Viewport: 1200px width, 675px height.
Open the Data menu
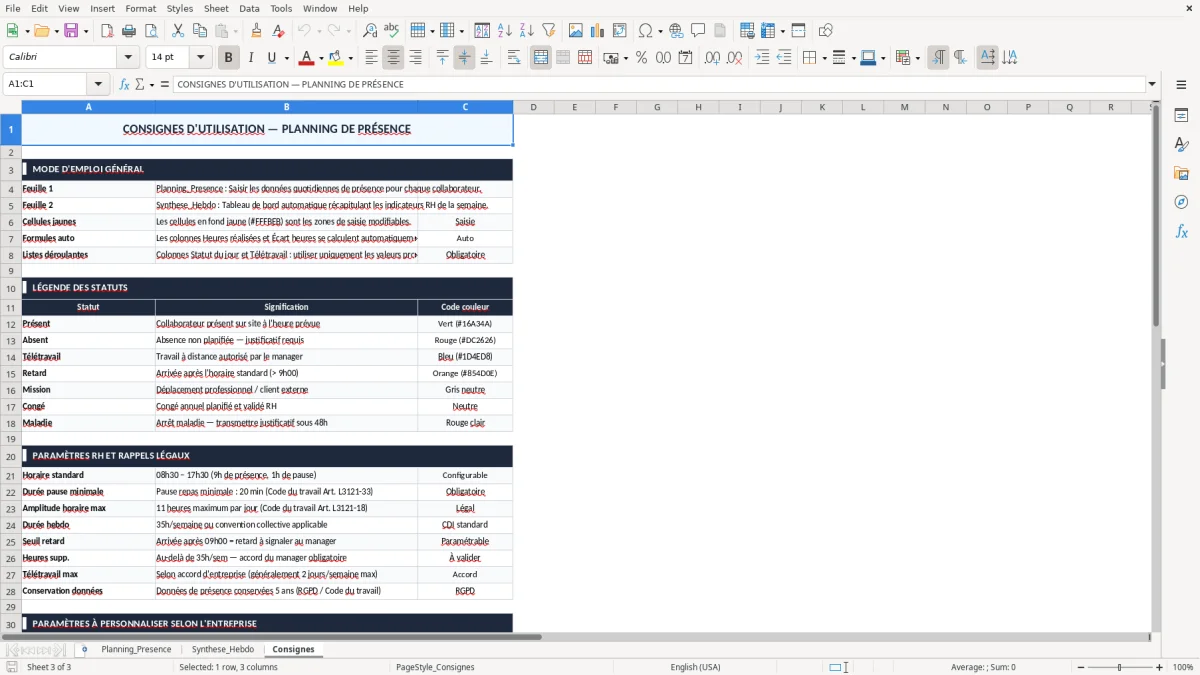[x=249, y=8]
